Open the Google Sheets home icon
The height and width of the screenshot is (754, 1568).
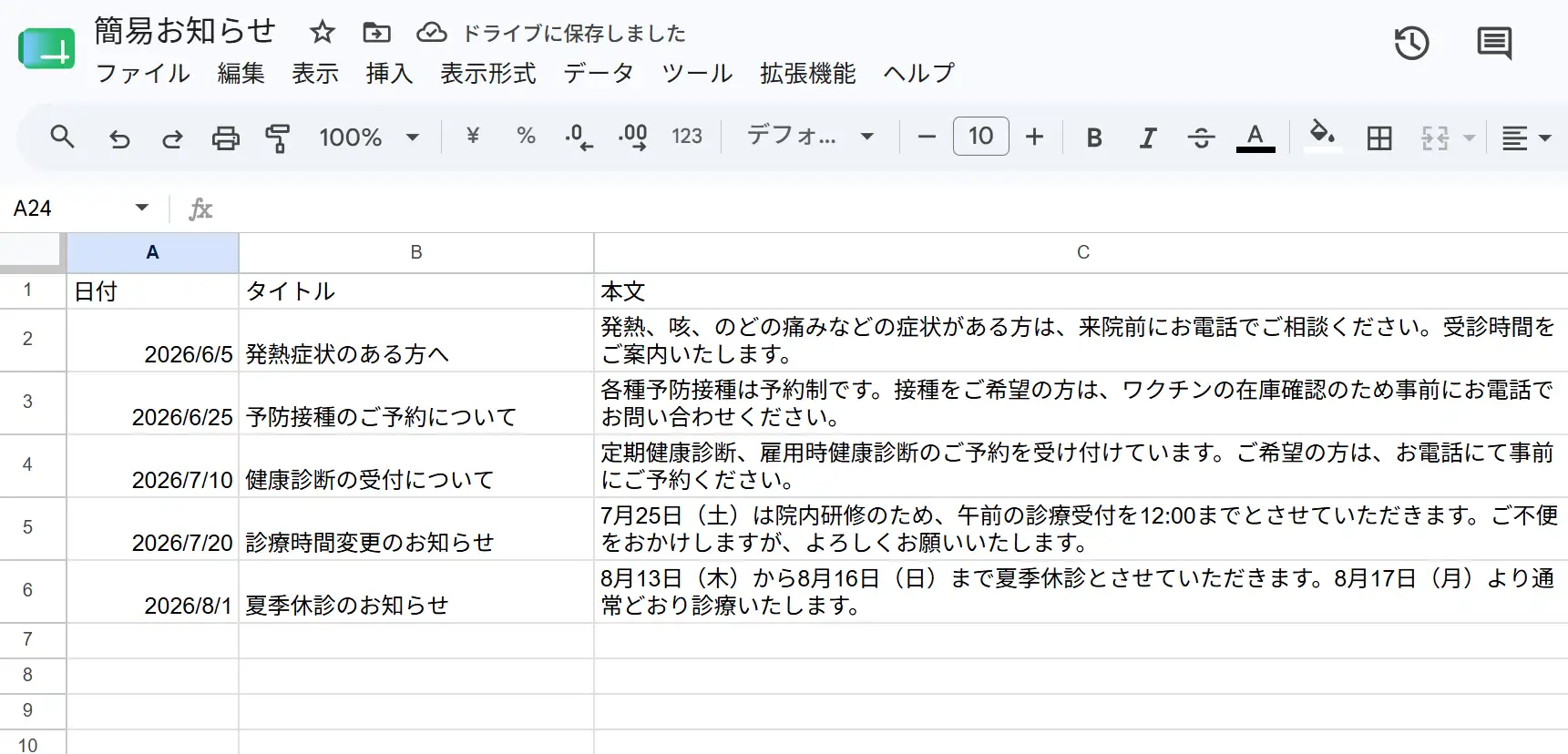[46, 50]
